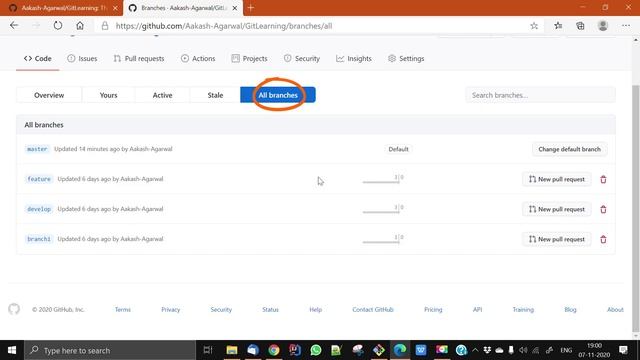Open WhatsApp from taskbar

316,350
